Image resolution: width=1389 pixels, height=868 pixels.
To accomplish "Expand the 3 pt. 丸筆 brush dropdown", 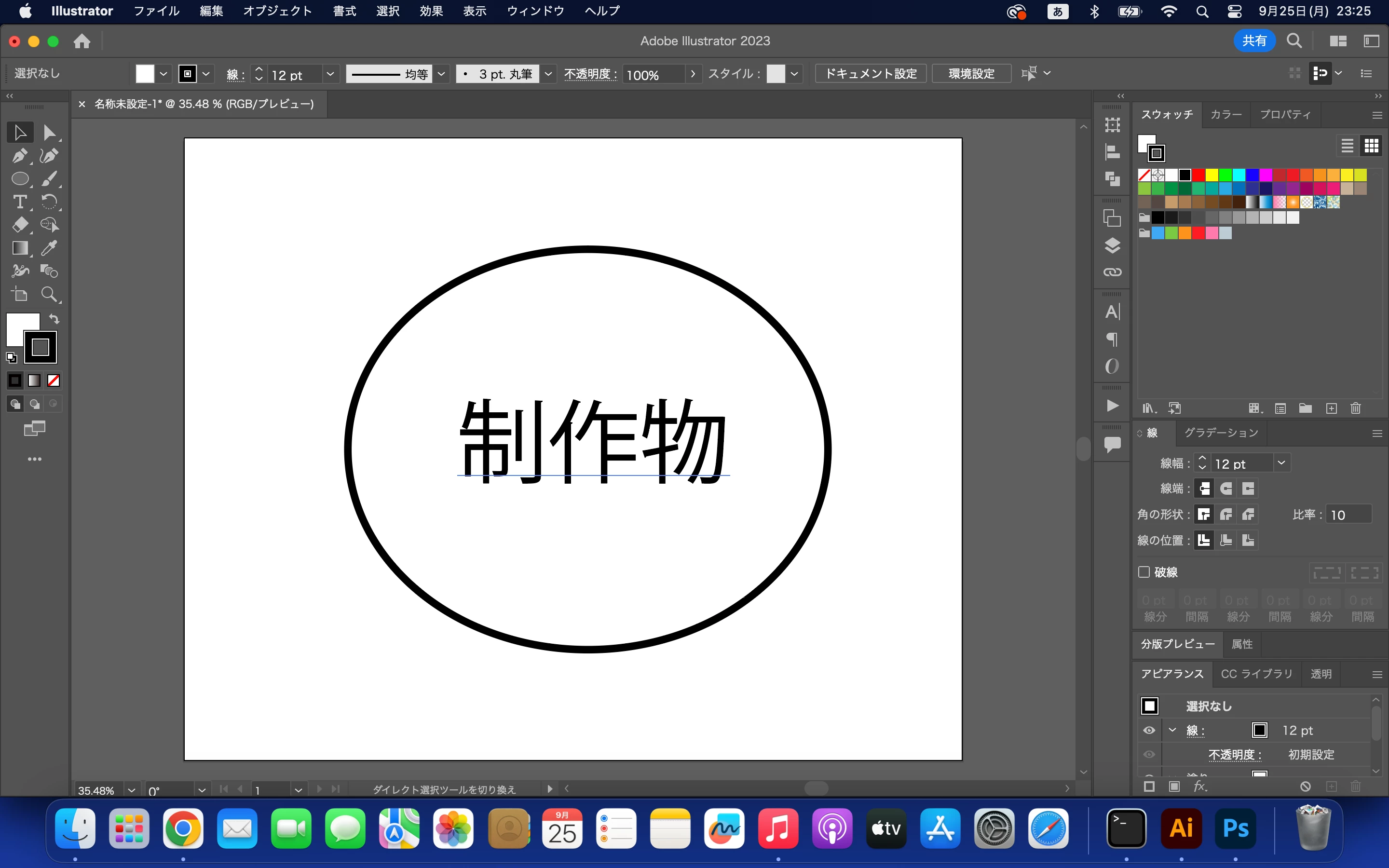I will [x=548, y=74].
